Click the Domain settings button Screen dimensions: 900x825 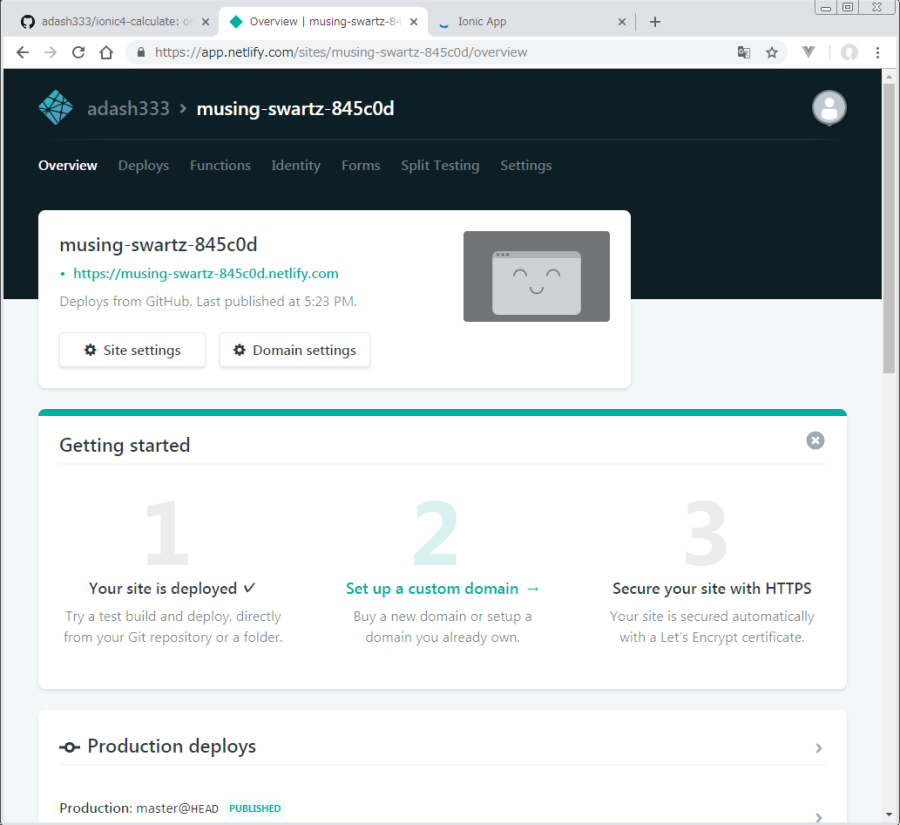coord(294,350)
